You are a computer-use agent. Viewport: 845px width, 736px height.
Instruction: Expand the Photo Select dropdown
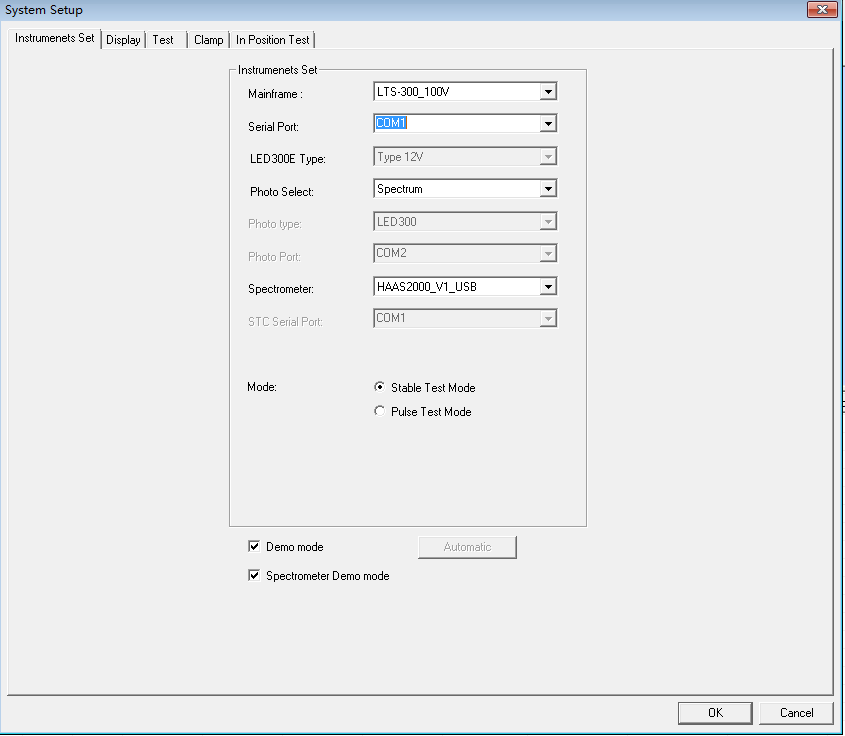click(x=547, y=189)
